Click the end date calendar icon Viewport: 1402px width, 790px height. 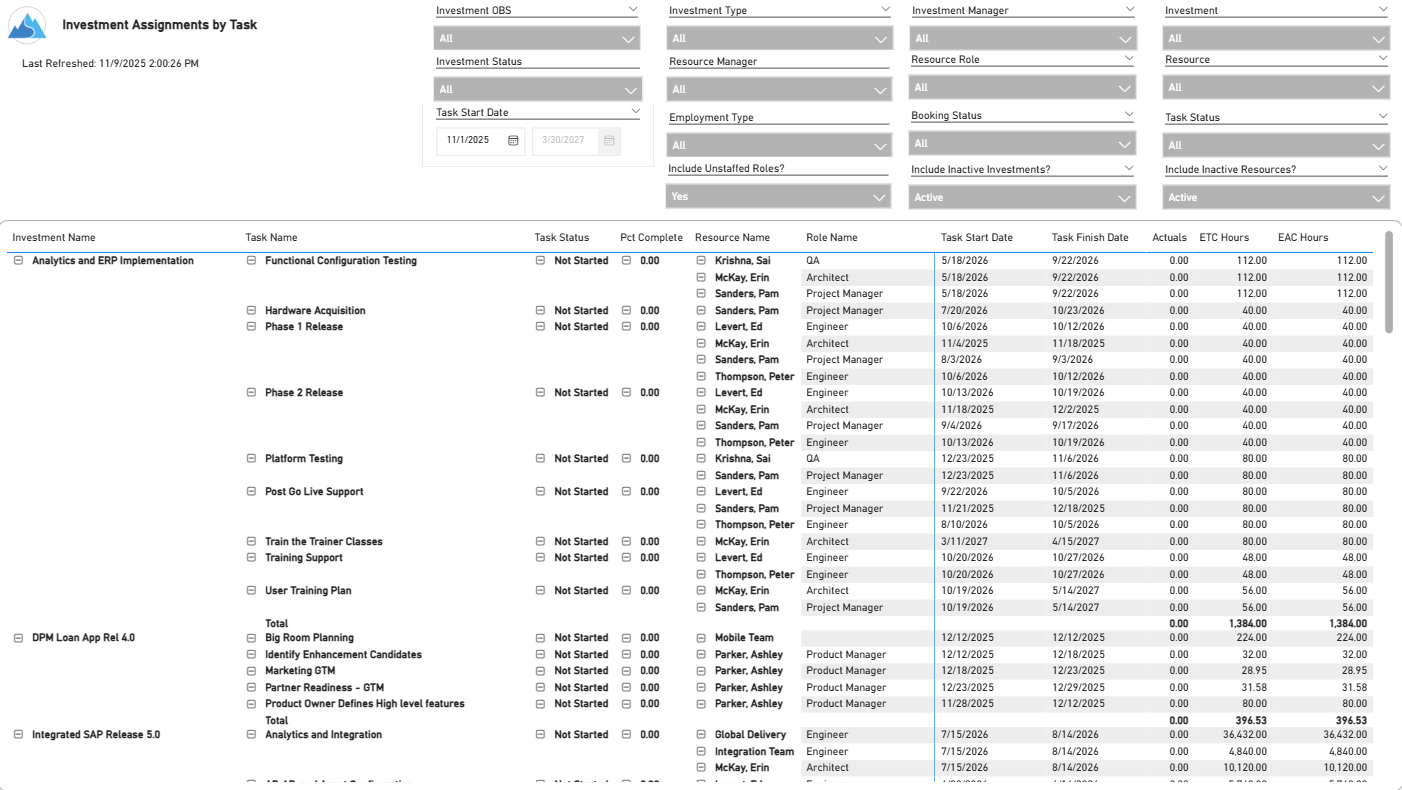pyautogui.click(x=609, y=141)
